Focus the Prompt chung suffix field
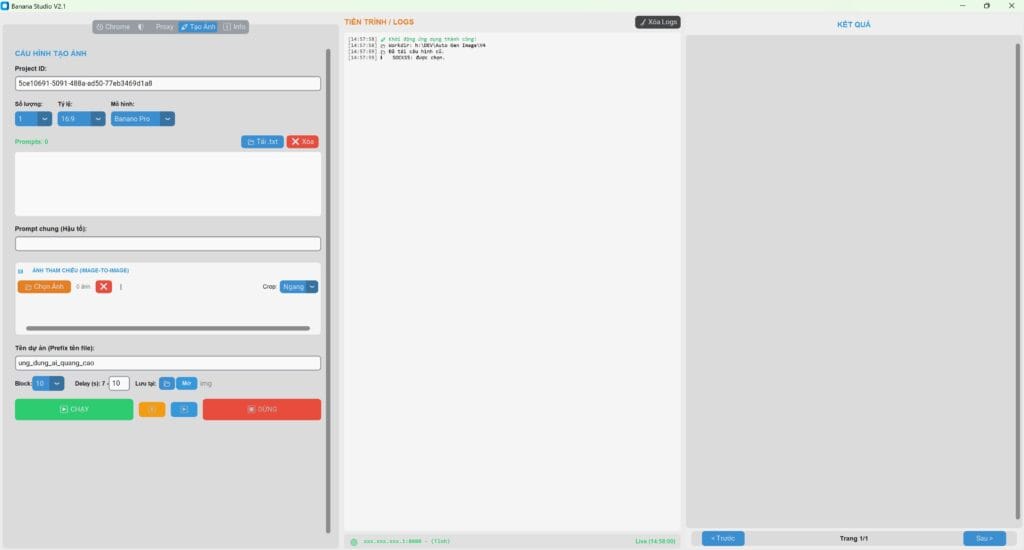The width and height of the screenshot is (1024, 550). [167, 244]
